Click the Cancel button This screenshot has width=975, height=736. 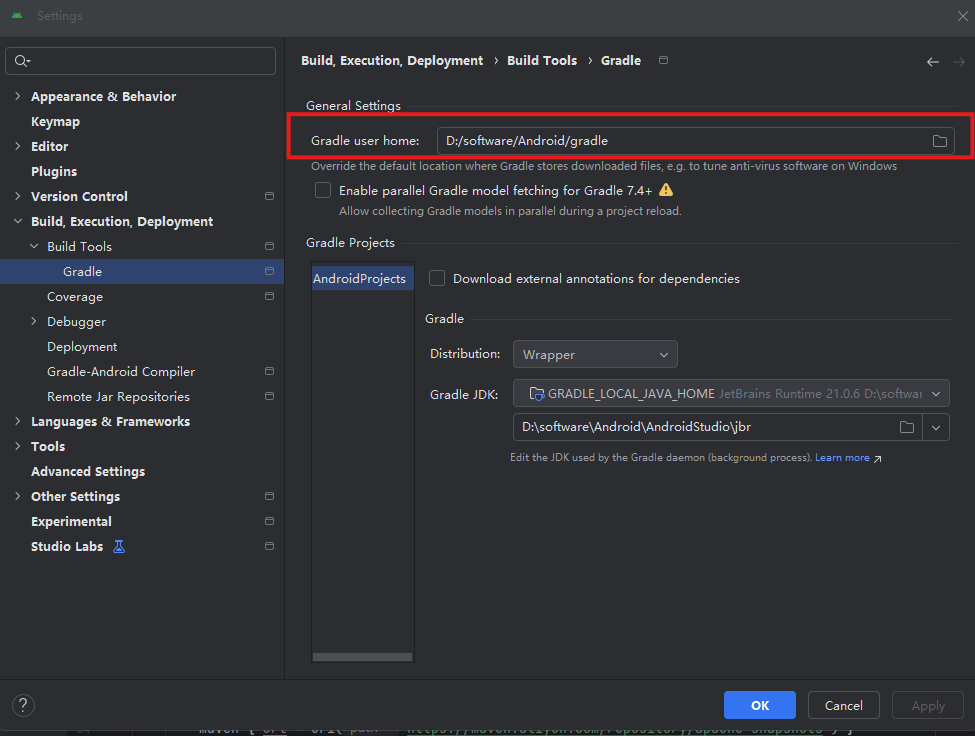pyautogui.click(x=844, y=705)
